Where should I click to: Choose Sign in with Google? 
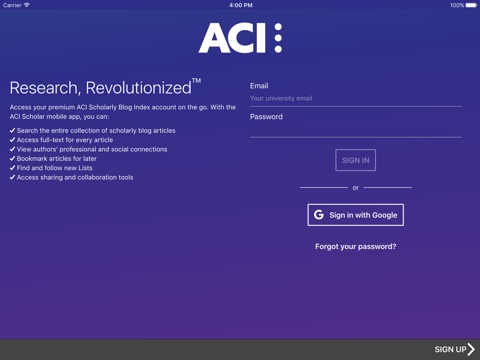(x=355, y=215)
